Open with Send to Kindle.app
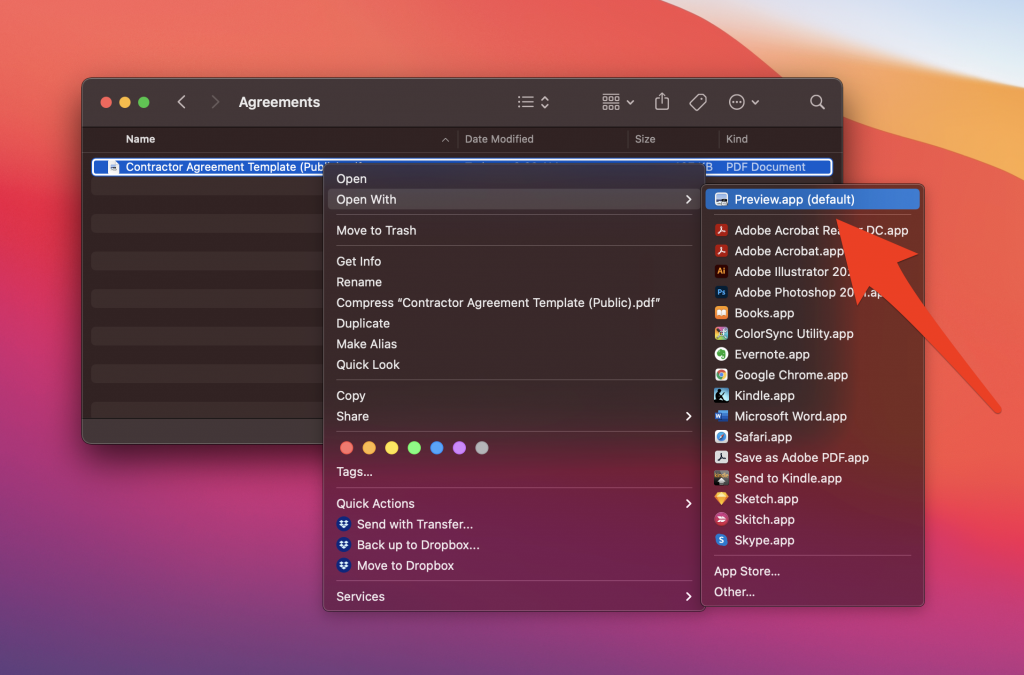 pos(812,479)
